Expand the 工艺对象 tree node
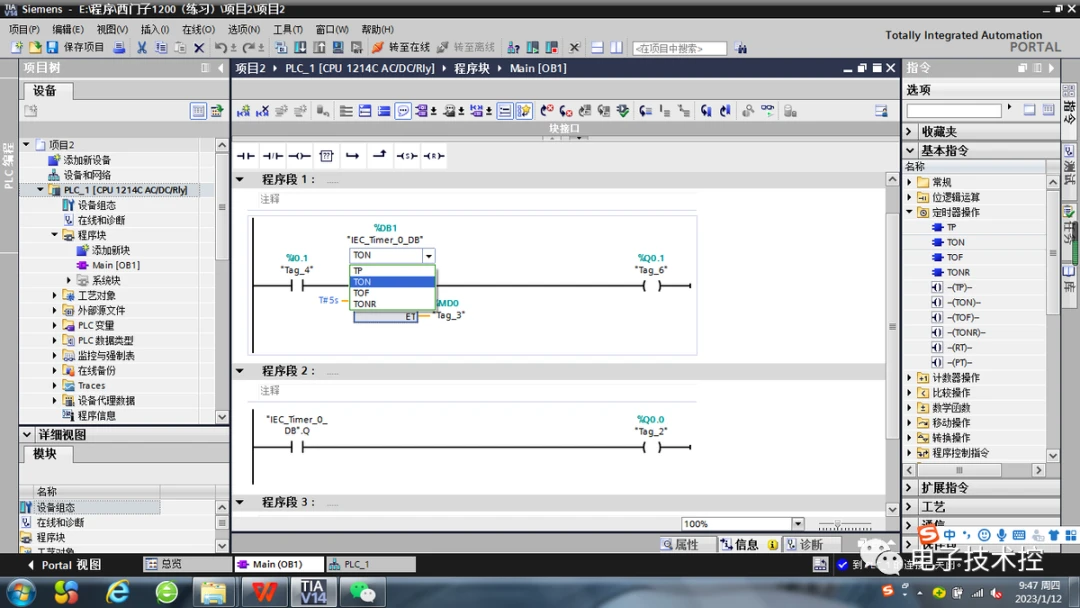The width and height of the screenshot is (1080, 608). (55, 296)
